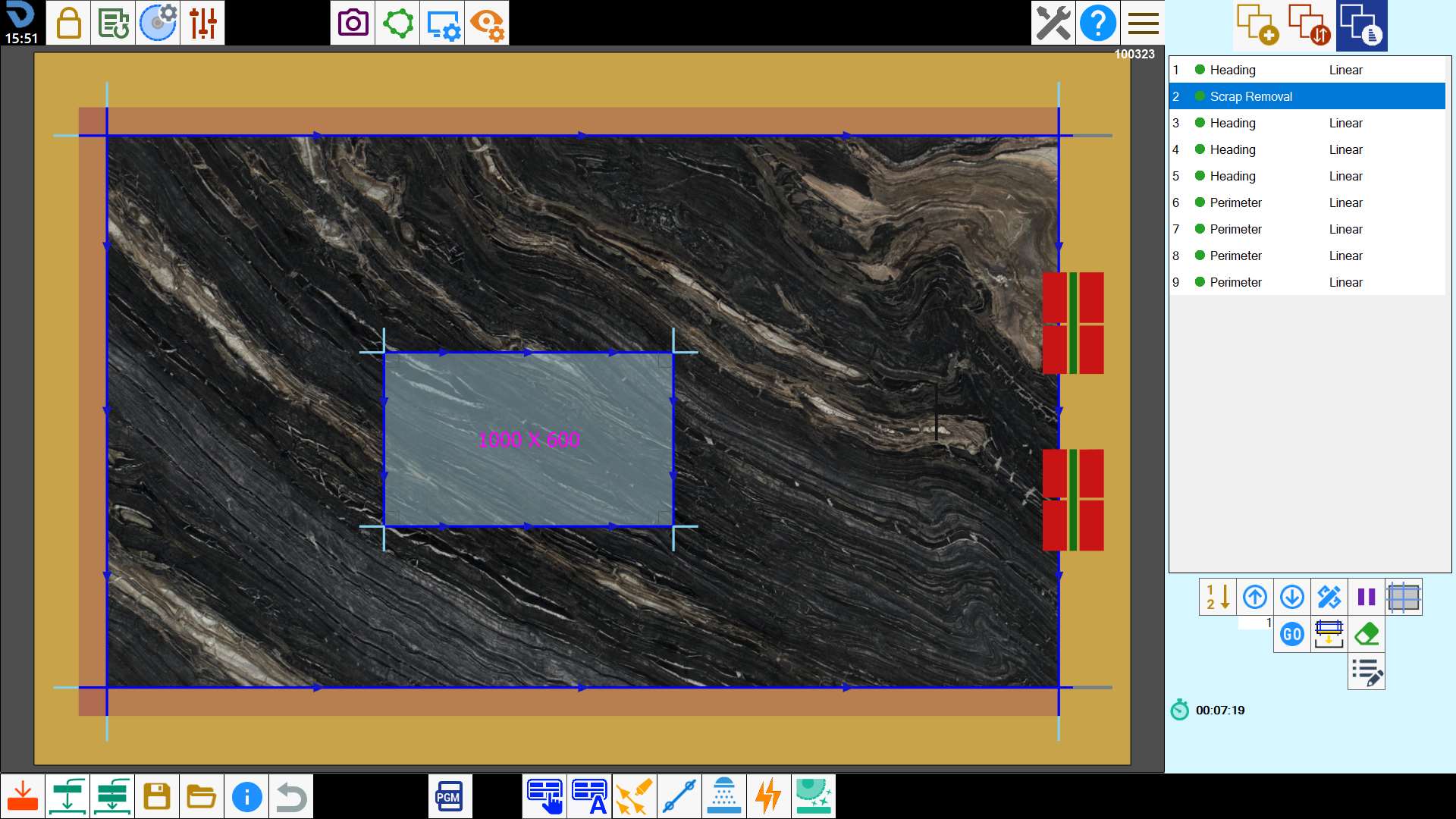Viewport: 1456px width, 819px height.
Task: Click the renumber order icon
Action: pos(1218,597)
